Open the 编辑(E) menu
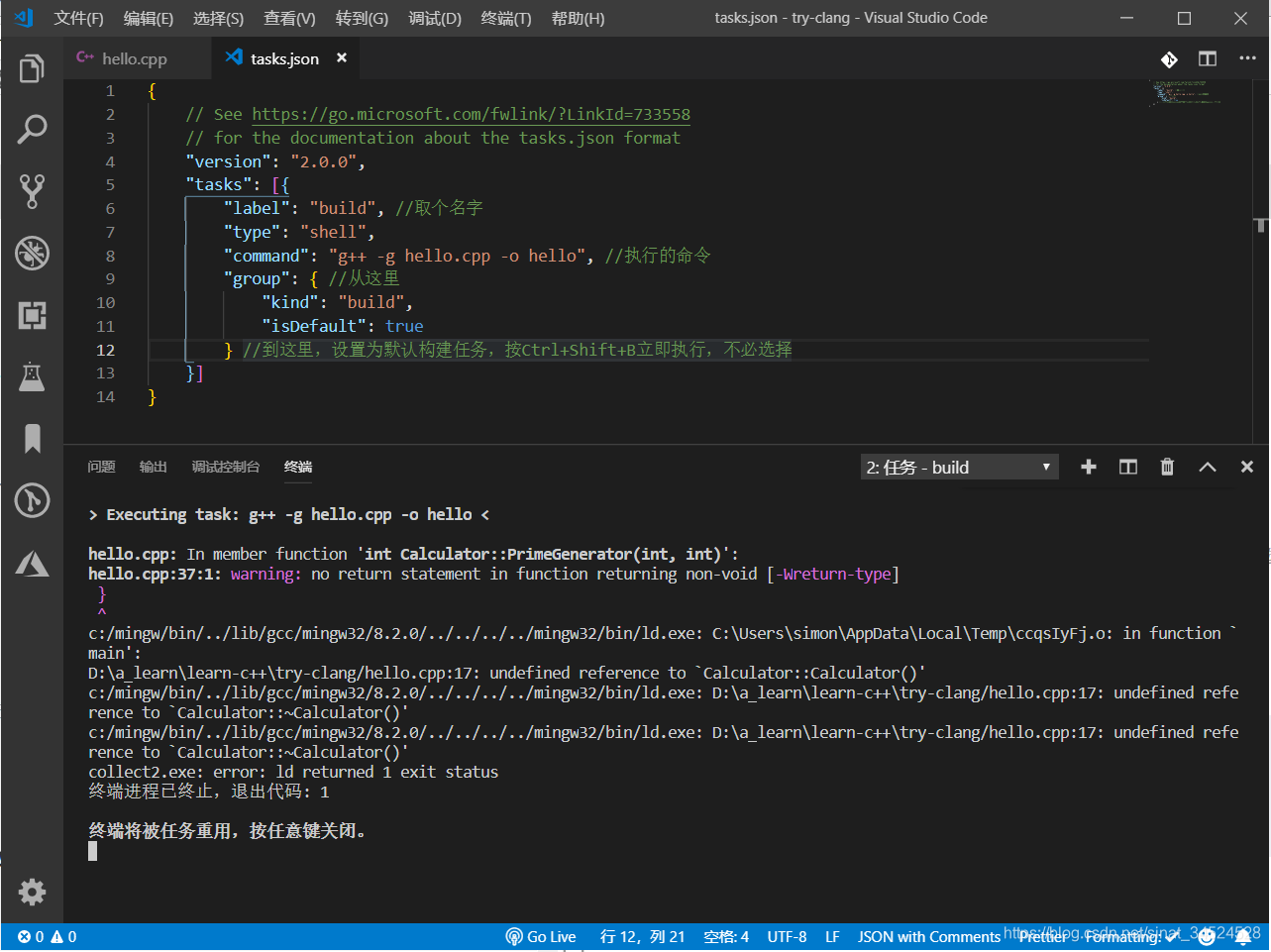The height and width of the screenshot is (952, 1271). click(149, 18)
